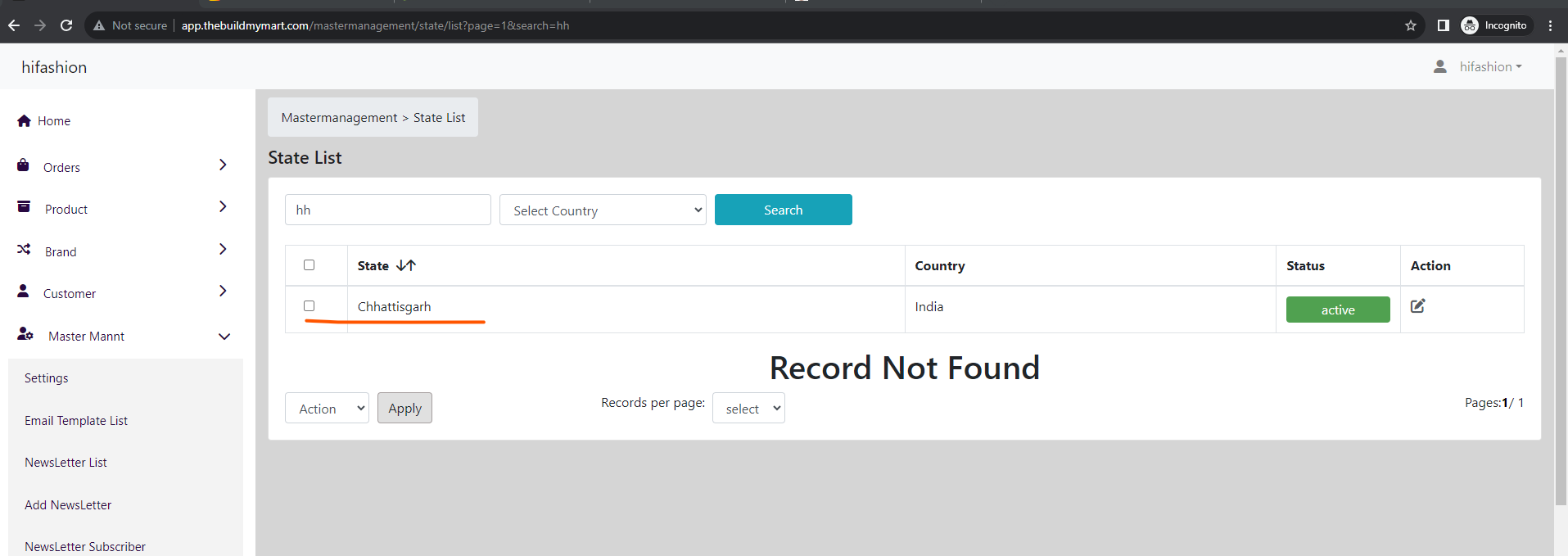Click the Brand shuffle icon

click(24, 249)
